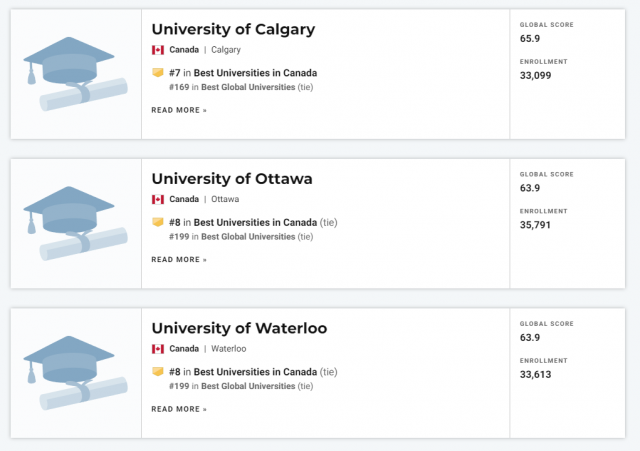The image size is (640, 451).
Task: Click the Canada flag icon under University of Ottawa
Action: [158, 199]
